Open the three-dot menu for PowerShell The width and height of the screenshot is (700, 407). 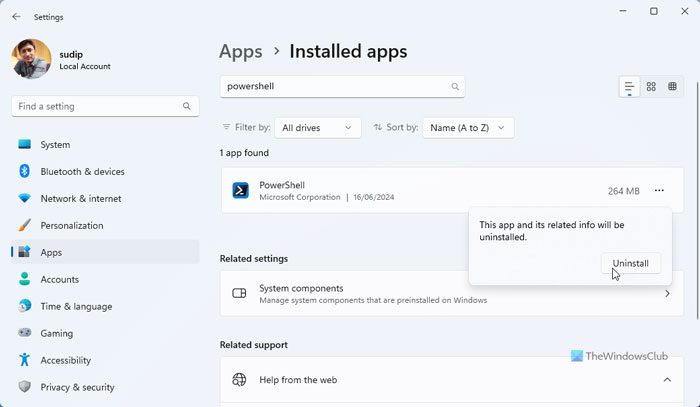tap(659, 191)
